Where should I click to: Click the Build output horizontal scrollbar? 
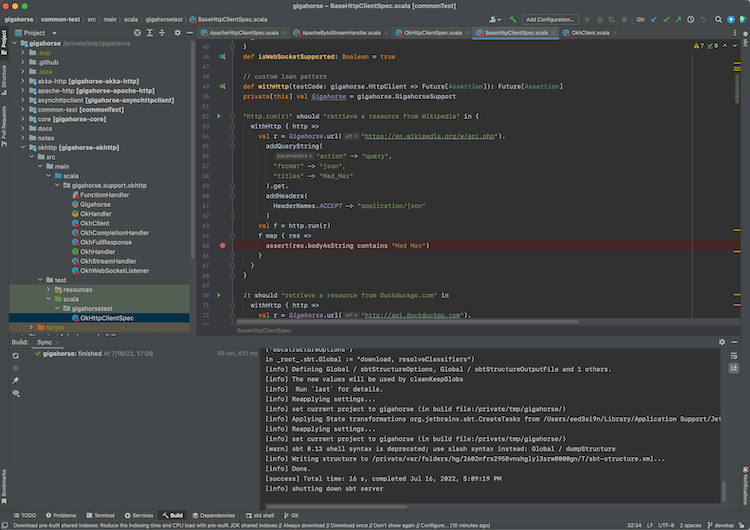[x=336, y=506]
